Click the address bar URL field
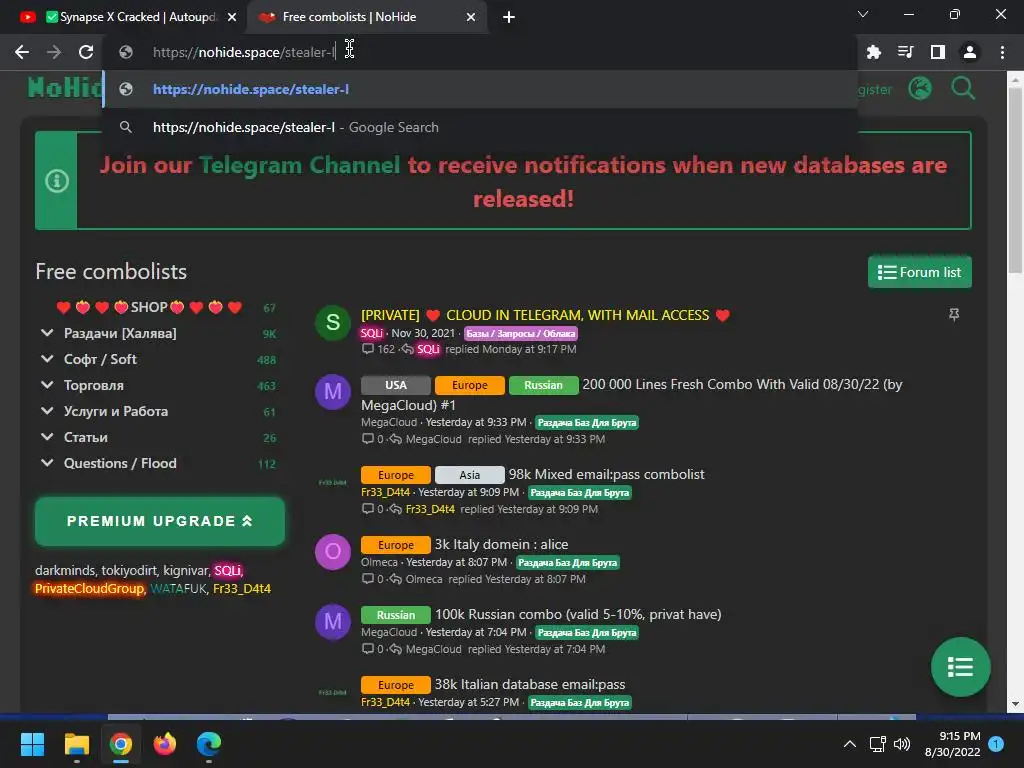This screenshot has width=1024, height=768. 480,52
